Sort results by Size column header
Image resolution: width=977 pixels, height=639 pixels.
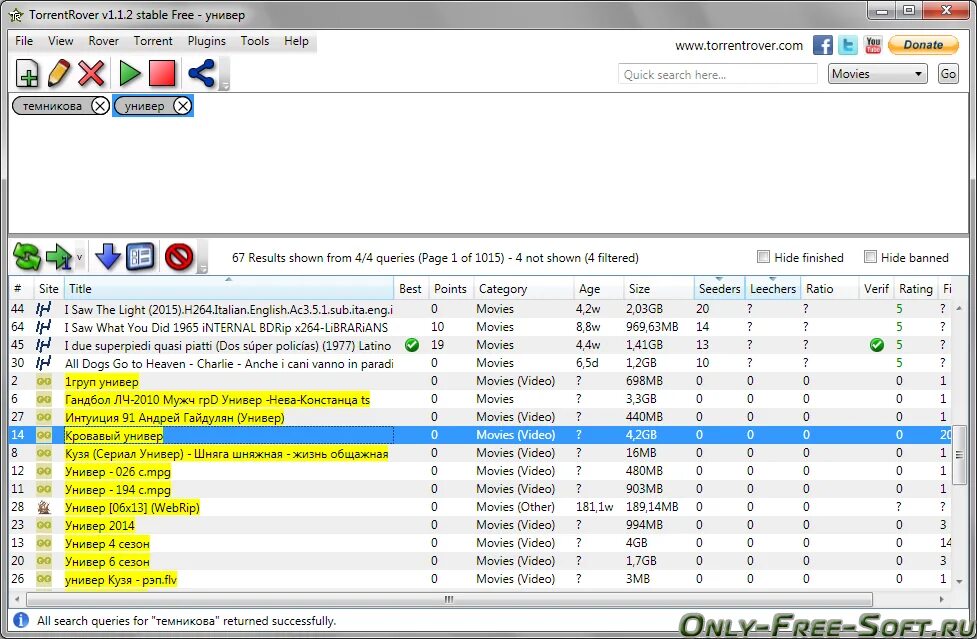click(659, 289)
